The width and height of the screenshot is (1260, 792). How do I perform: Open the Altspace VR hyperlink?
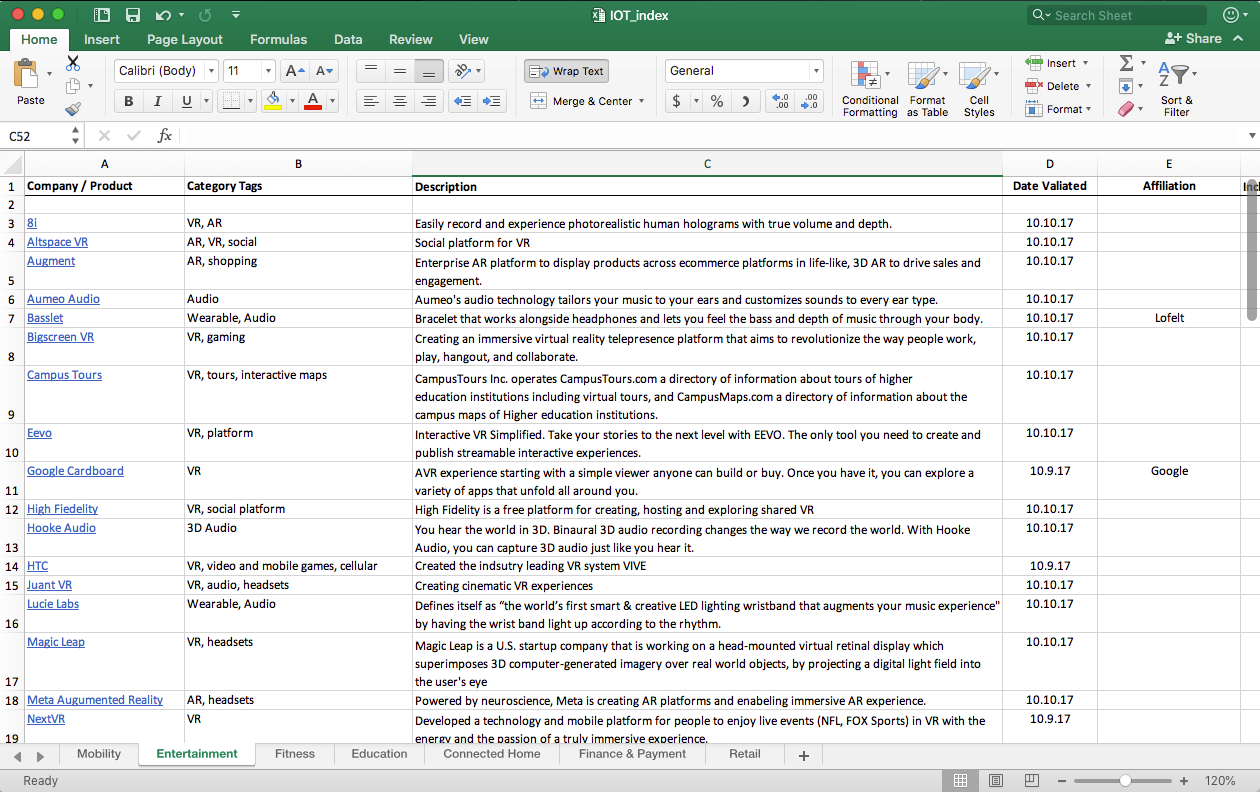pos(57,242)
